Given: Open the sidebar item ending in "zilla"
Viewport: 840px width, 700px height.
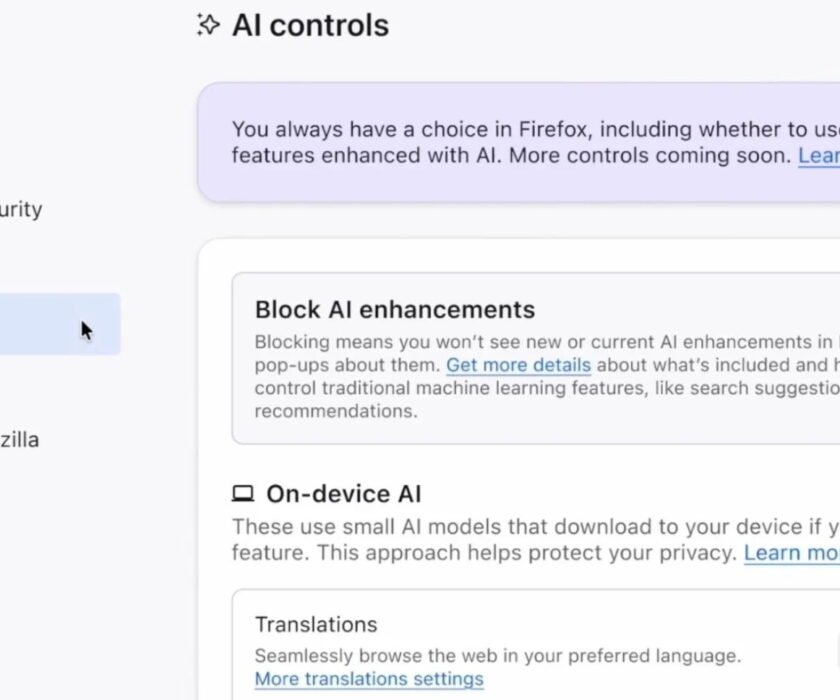Looking at the screenshot, I should 20,439.
